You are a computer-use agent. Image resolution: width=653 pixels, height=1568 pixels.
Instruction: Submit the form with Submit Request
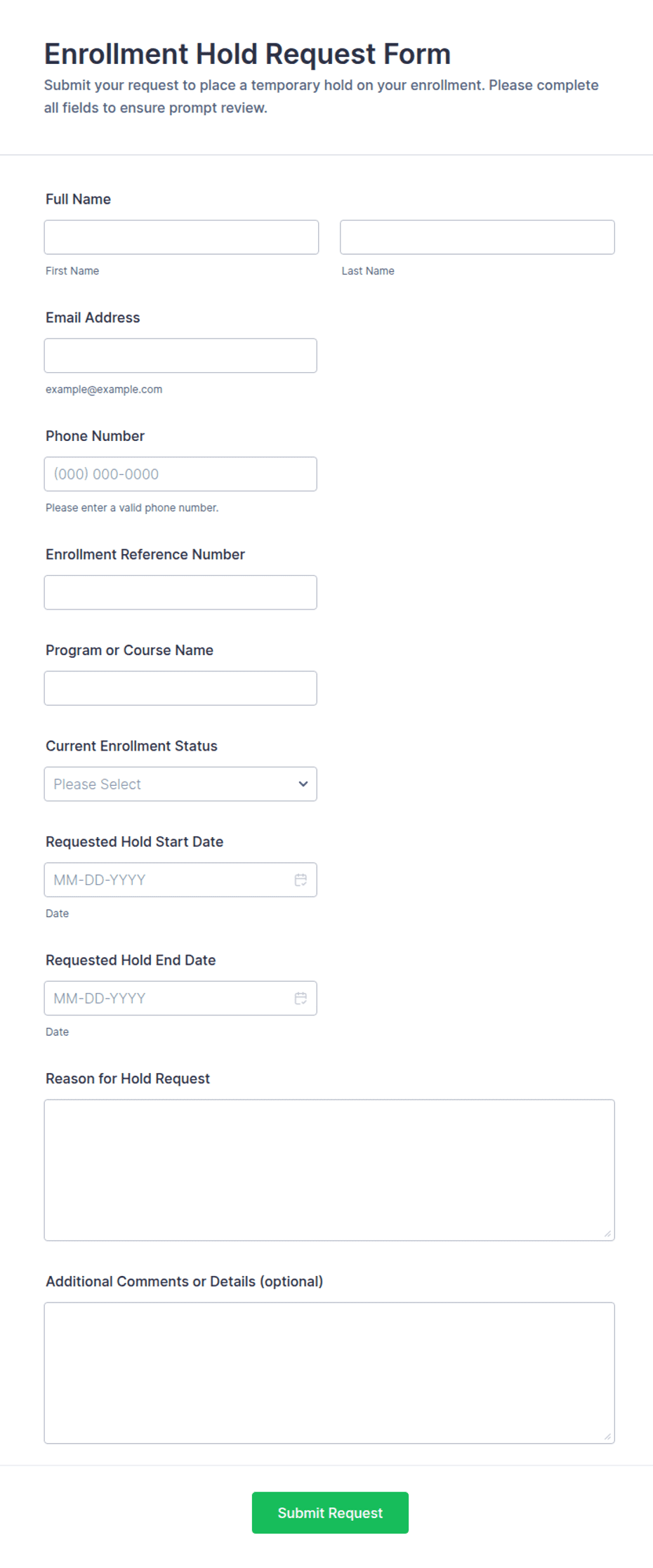pos(330,1513)
